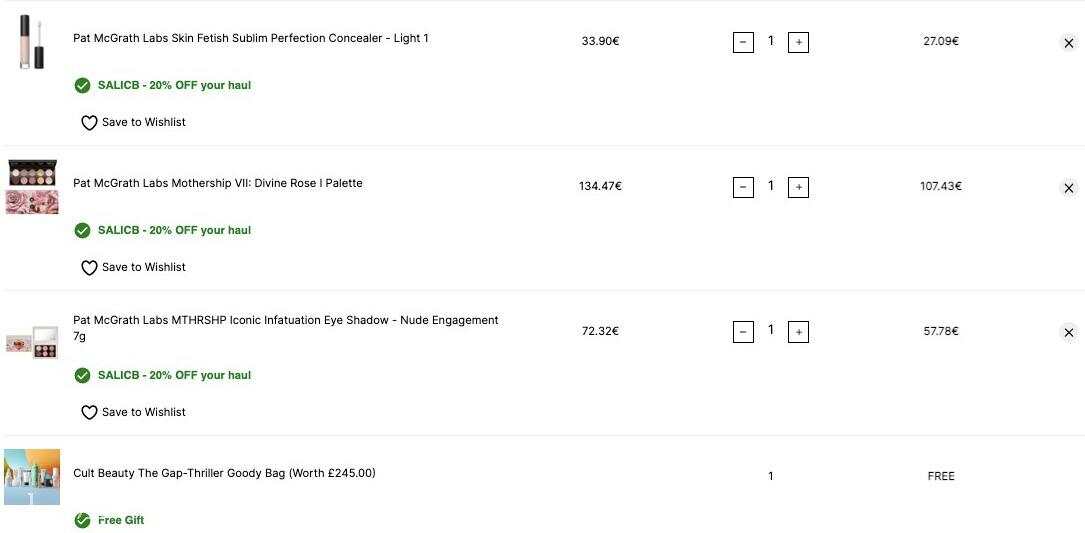Viewport: 1085px width, 533px height.
Task: Open the Mothership VII: Divine Rose I Palette link
Action: coord(217,183)
